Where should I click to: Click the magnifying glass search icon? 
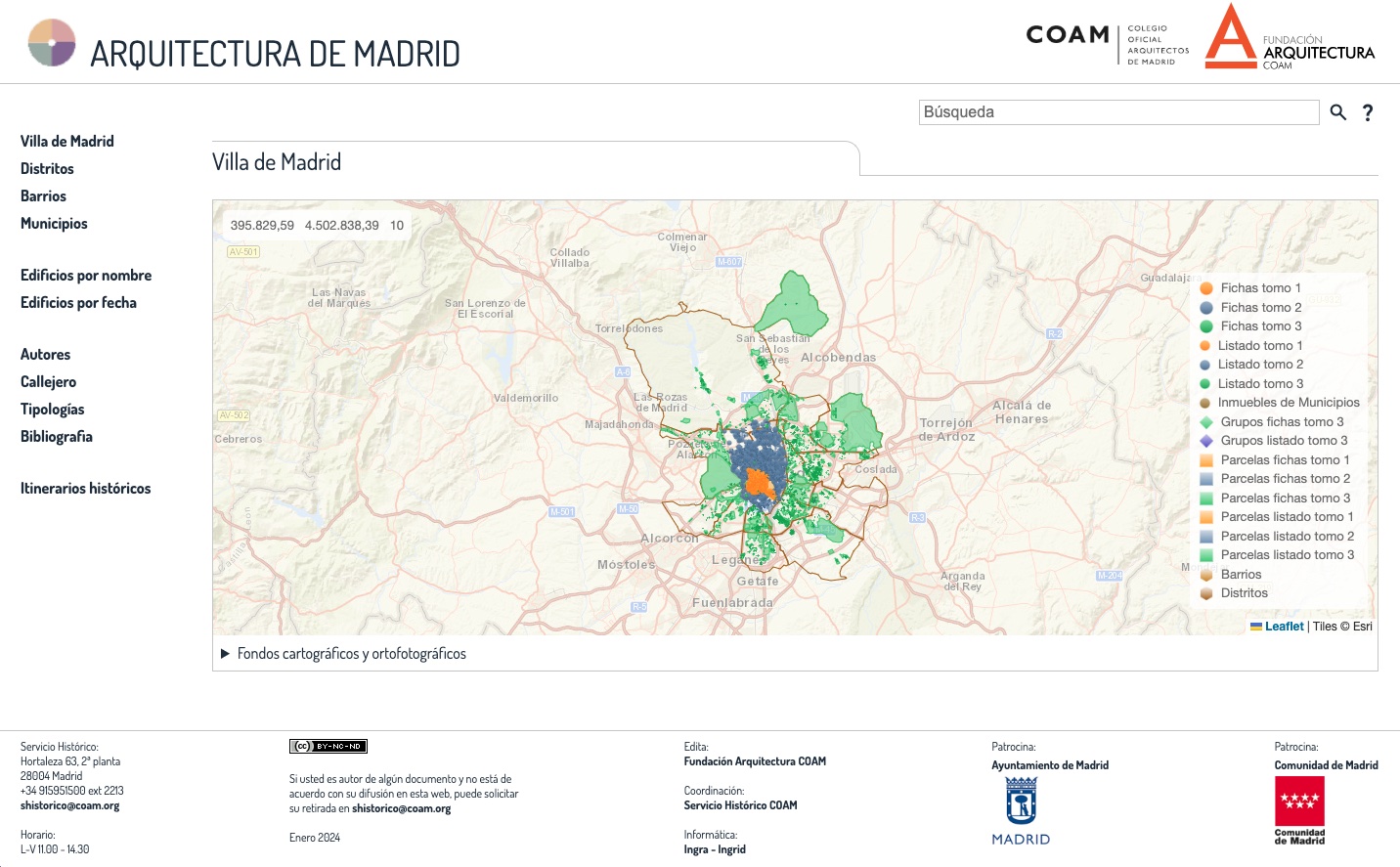click(x=1338, y=112)
